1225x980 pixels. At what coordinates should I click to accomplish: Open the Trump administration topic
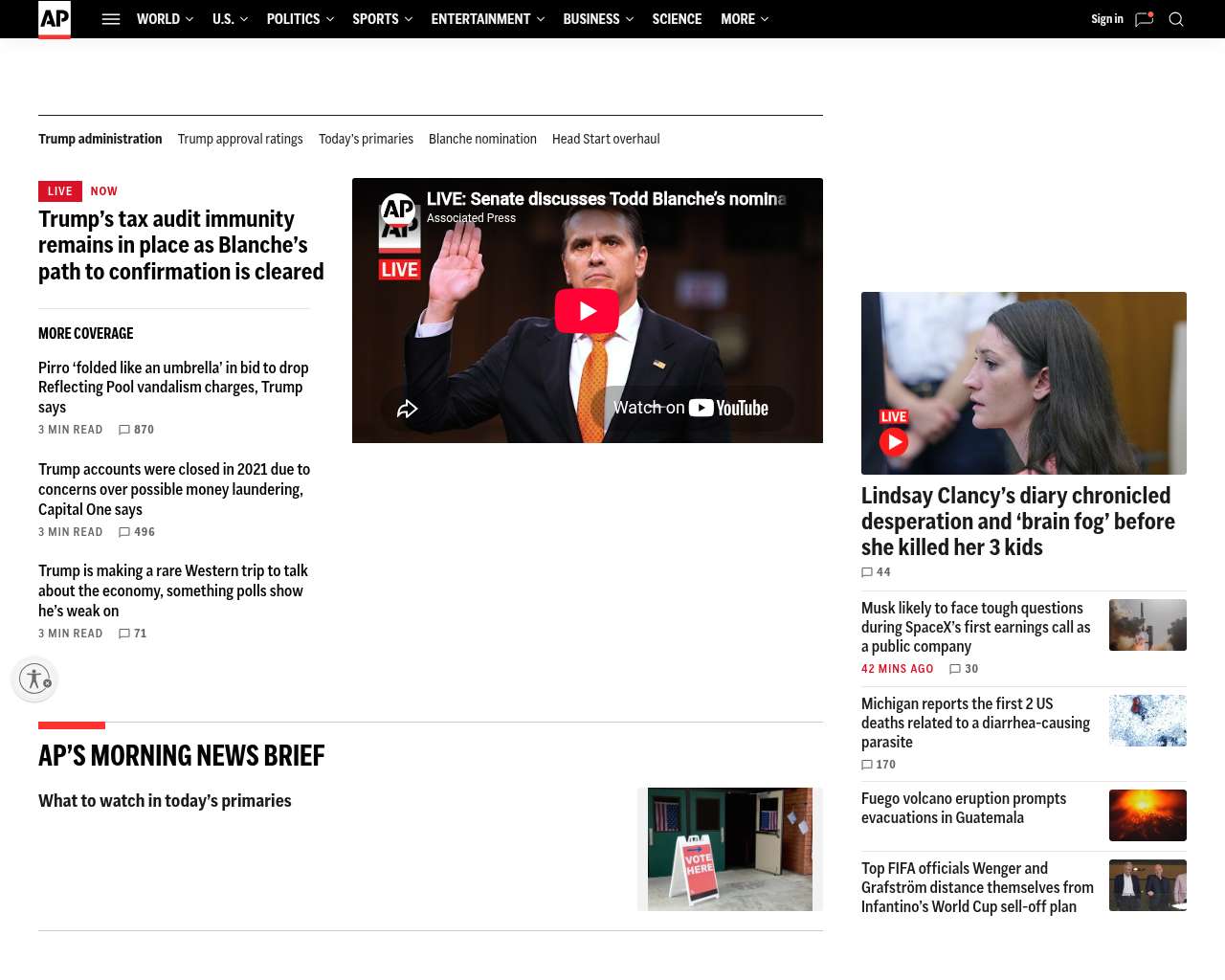pyautogui.click(x=100, y=139)
